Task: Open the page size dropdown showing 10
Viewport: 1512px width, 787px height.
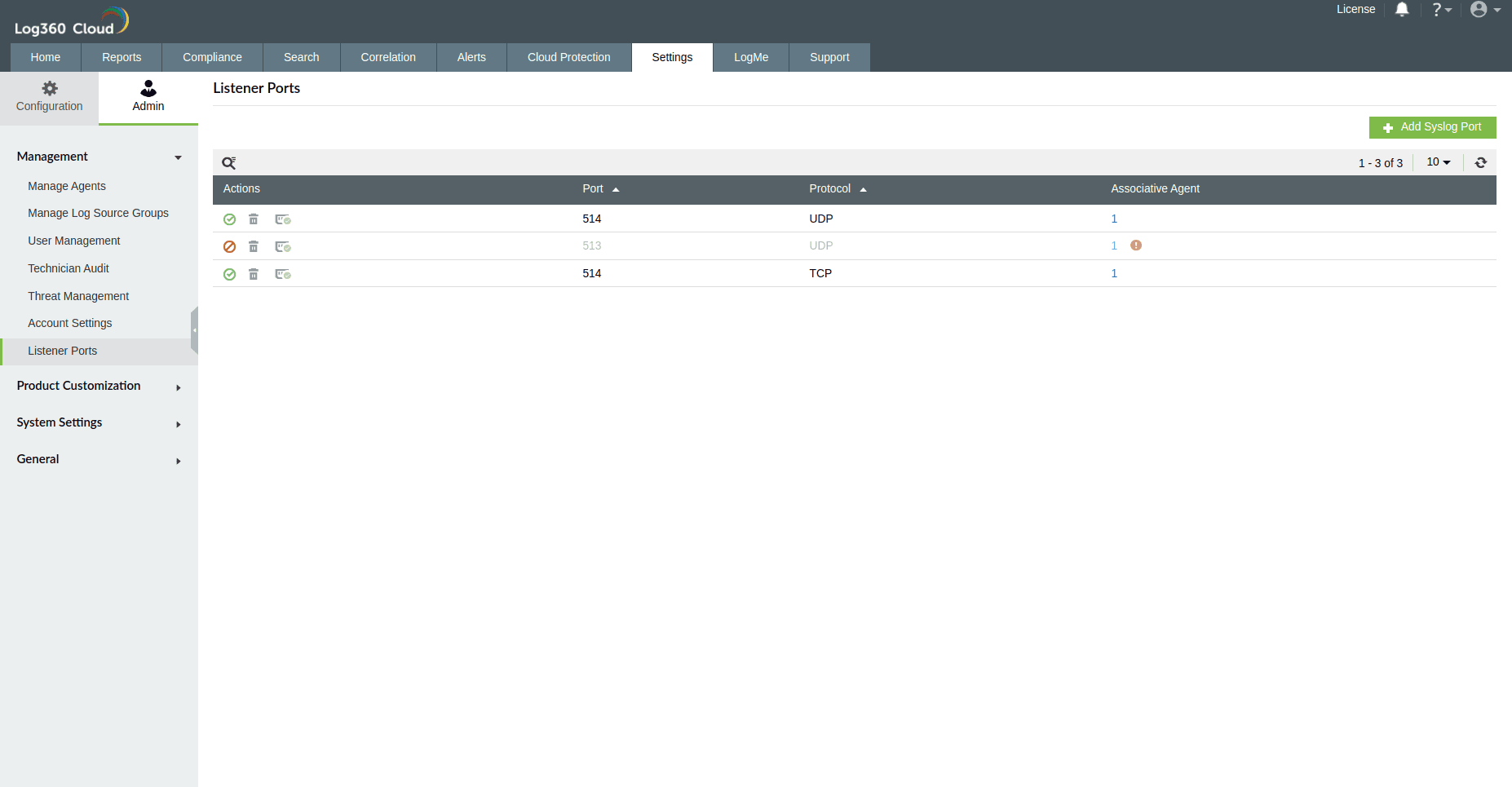Action: tap(1438, 162)
